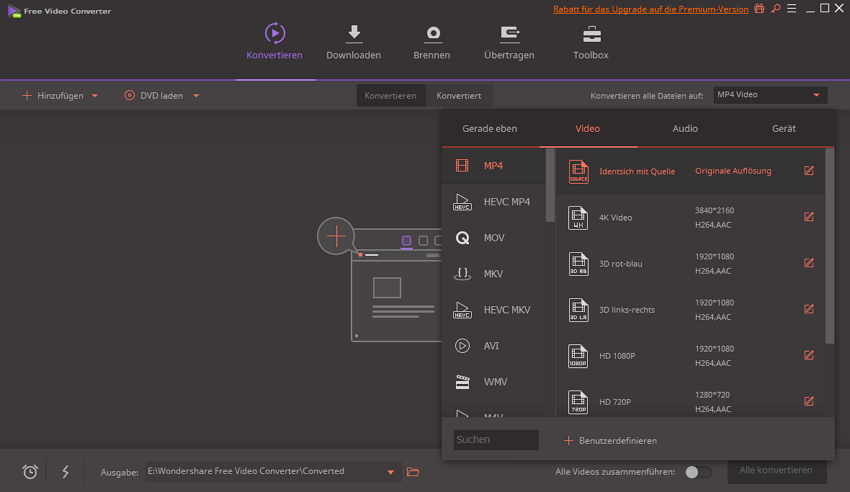Open the output folder icon
This screenshot has height=492, width=850.
coord(413,471)
